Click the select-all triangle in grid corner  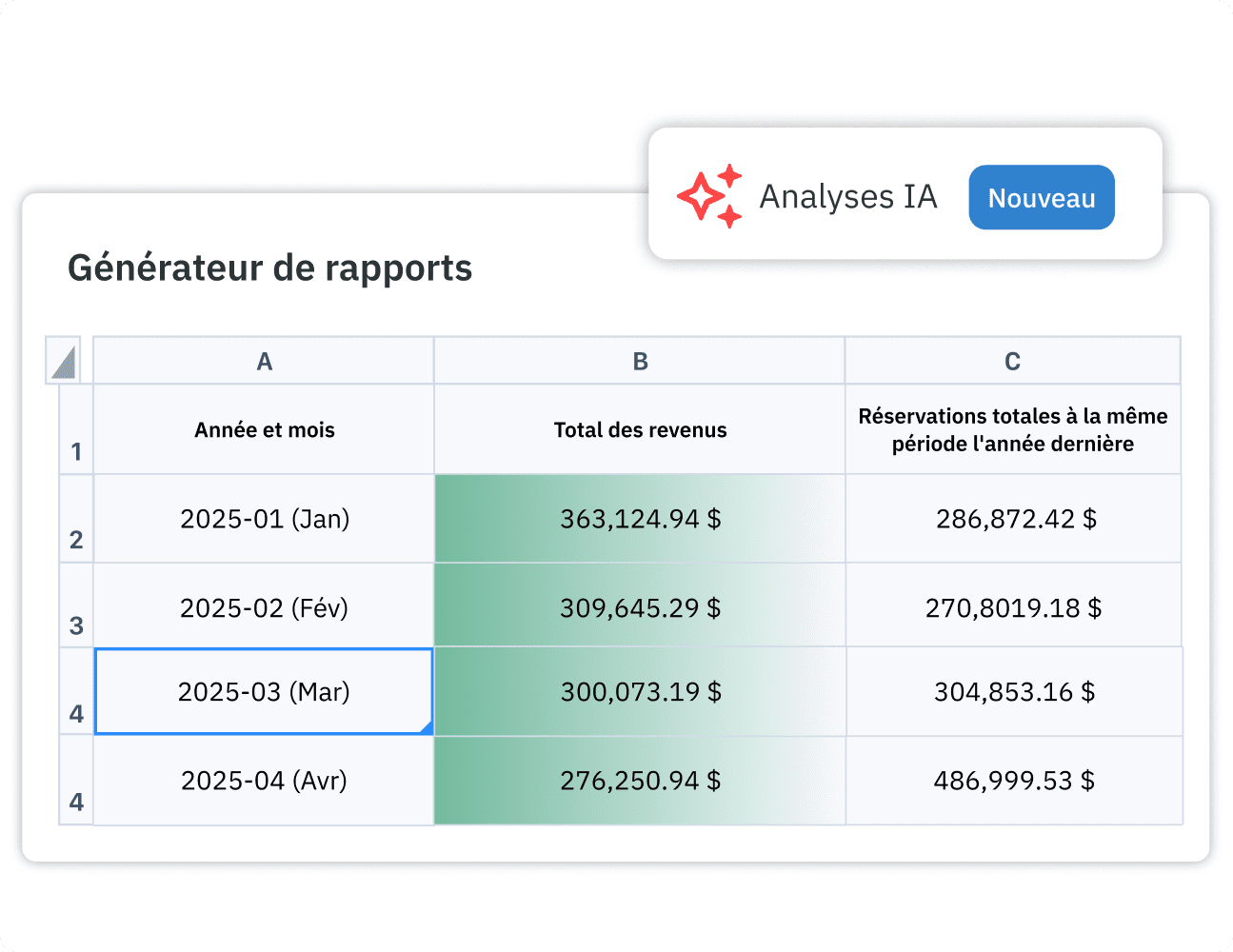click(x=64, y=362)
